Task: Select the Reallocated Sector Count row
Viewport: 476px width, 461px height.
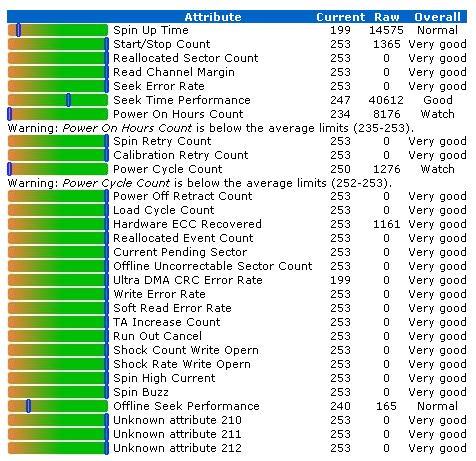Action: [237, 58]
